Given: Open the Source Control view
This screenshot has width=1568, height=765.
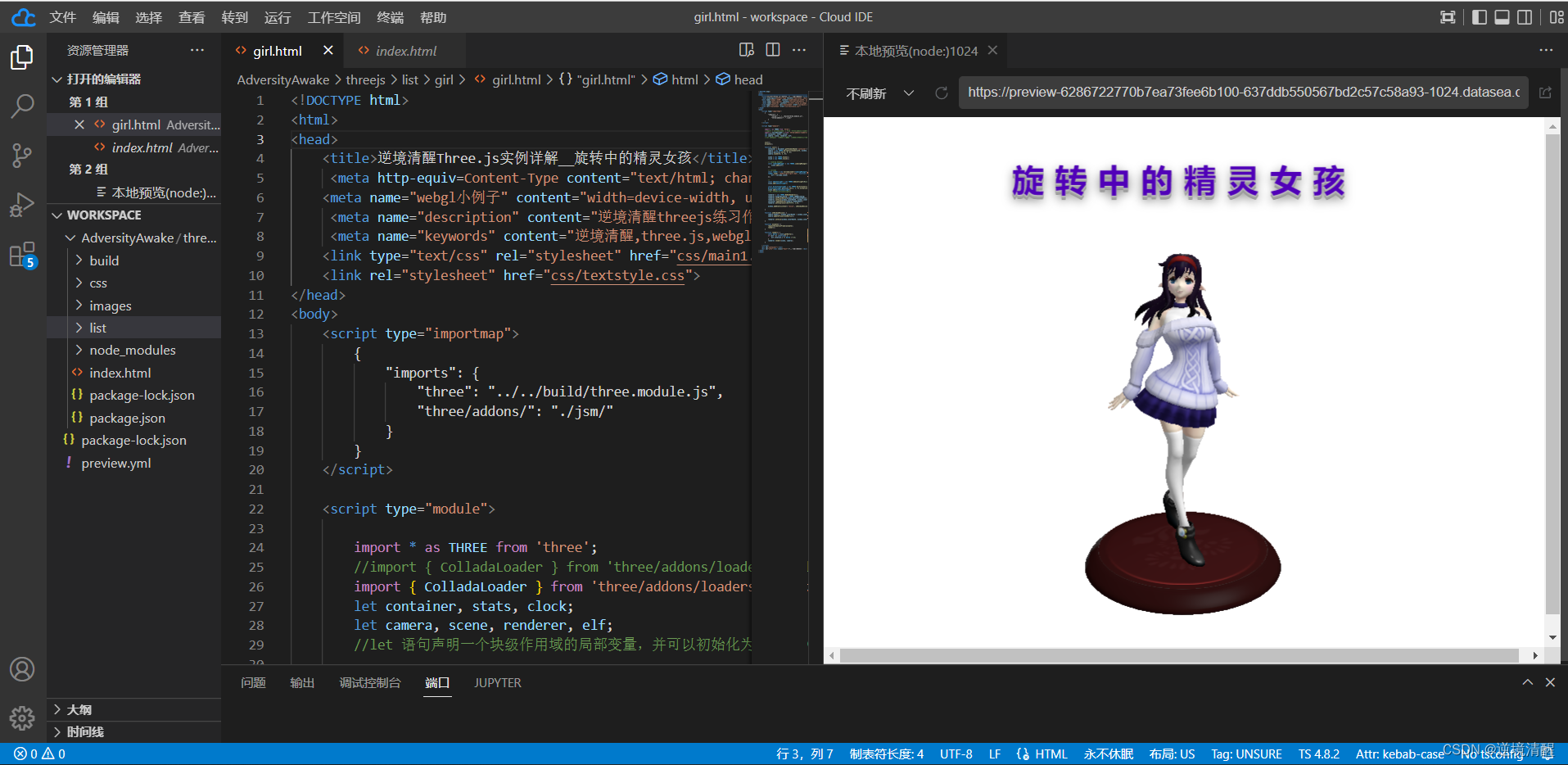Looking at the screenshot, I should click(x=22, y=155).
